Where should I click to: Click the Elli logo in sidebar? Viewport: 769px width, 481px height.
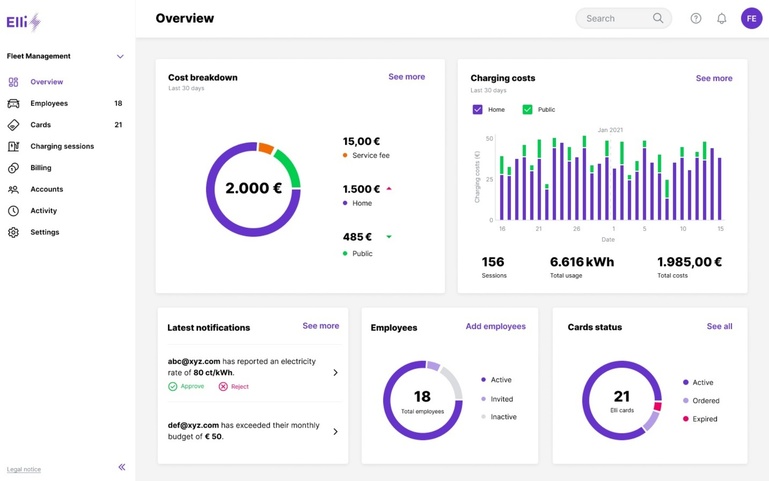(x=23, y=22)
